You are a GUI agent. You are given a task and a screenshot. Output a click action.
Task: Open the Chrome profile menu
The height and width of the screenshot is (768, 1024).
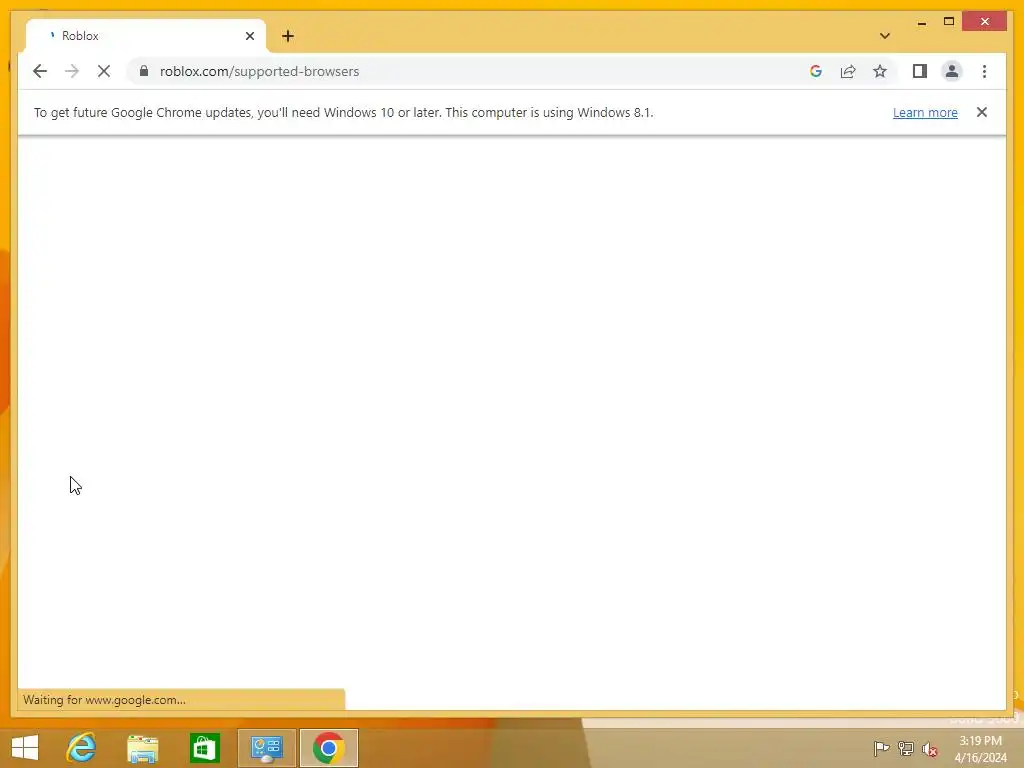(x=952, y=71)
